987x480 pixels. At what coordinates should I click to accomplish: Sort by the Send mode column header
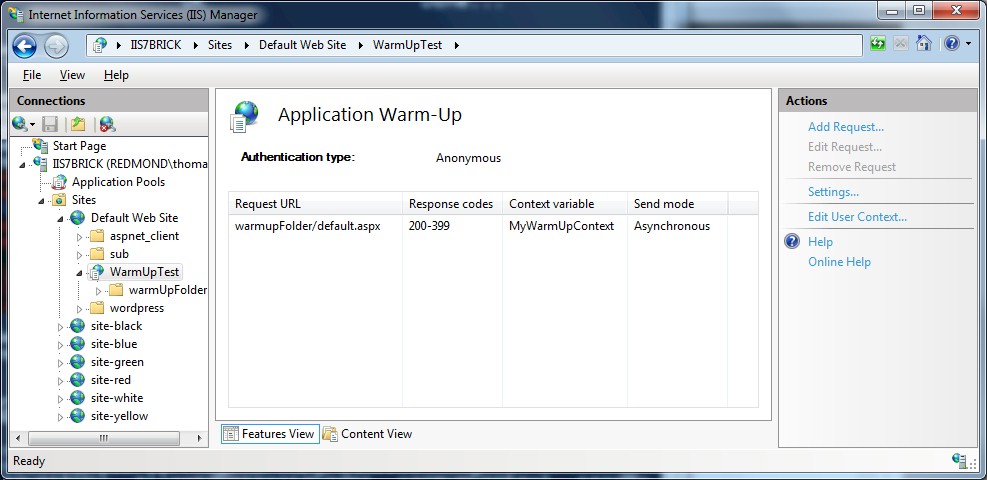point(678,204)
